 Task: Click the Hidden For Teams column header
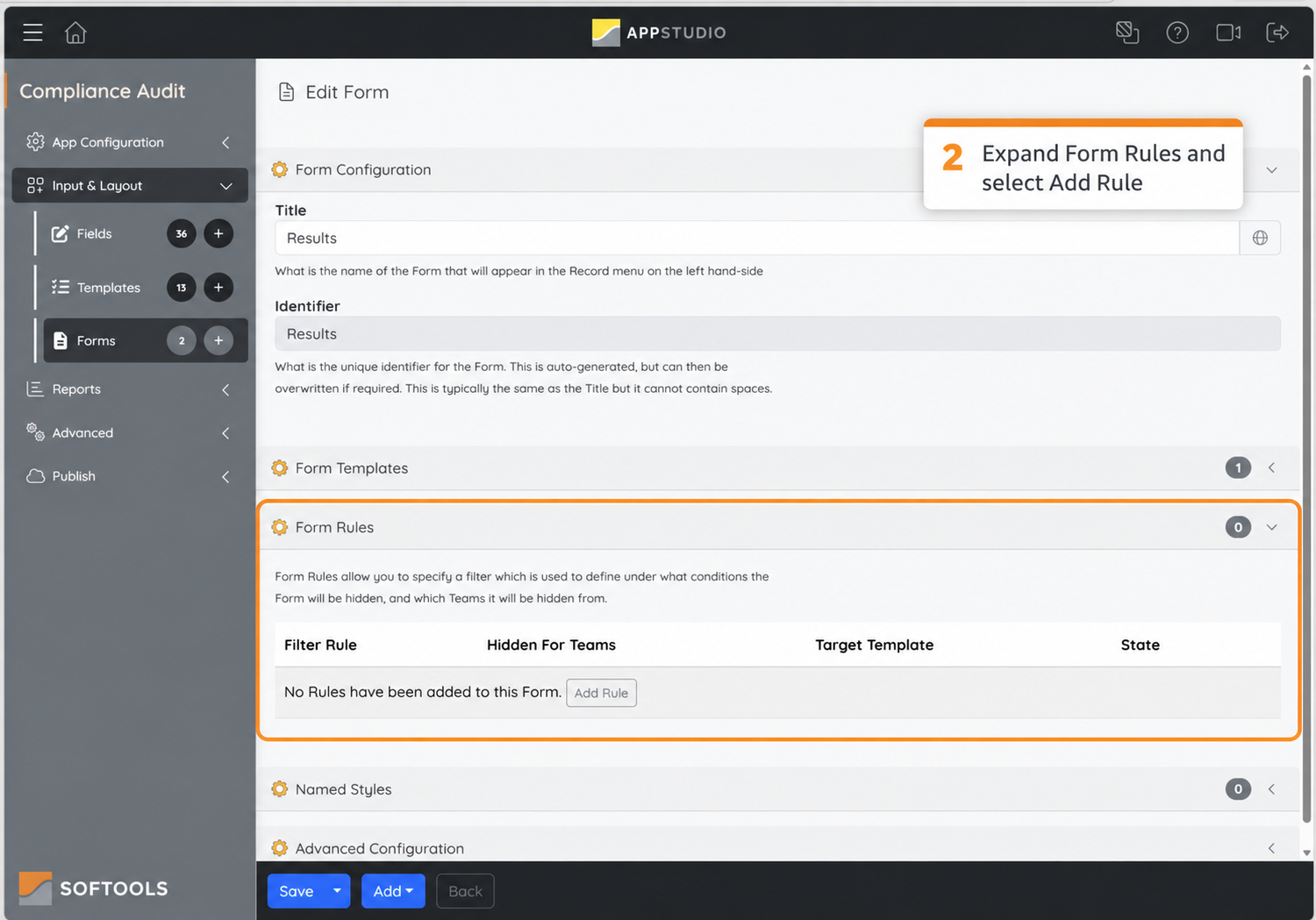point(551,645)
